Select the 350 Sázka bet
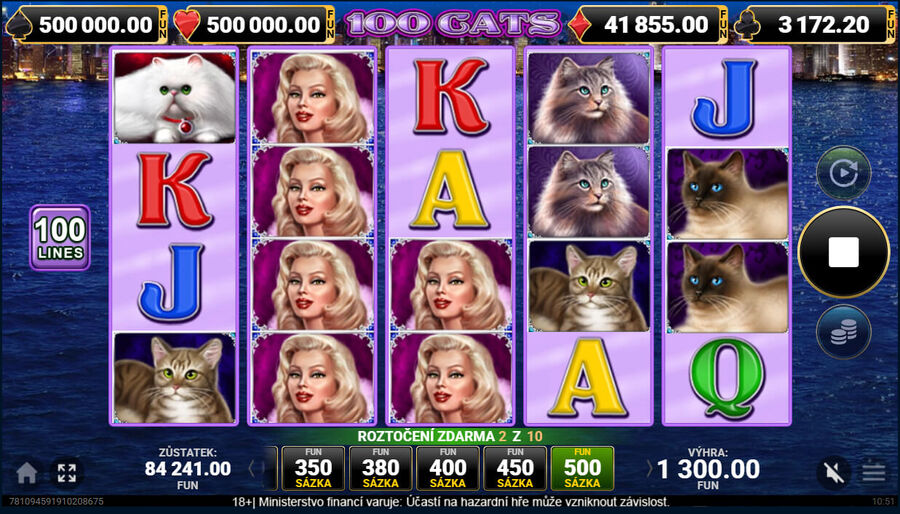Screen dimensions: 900x514 pos(313,469)
